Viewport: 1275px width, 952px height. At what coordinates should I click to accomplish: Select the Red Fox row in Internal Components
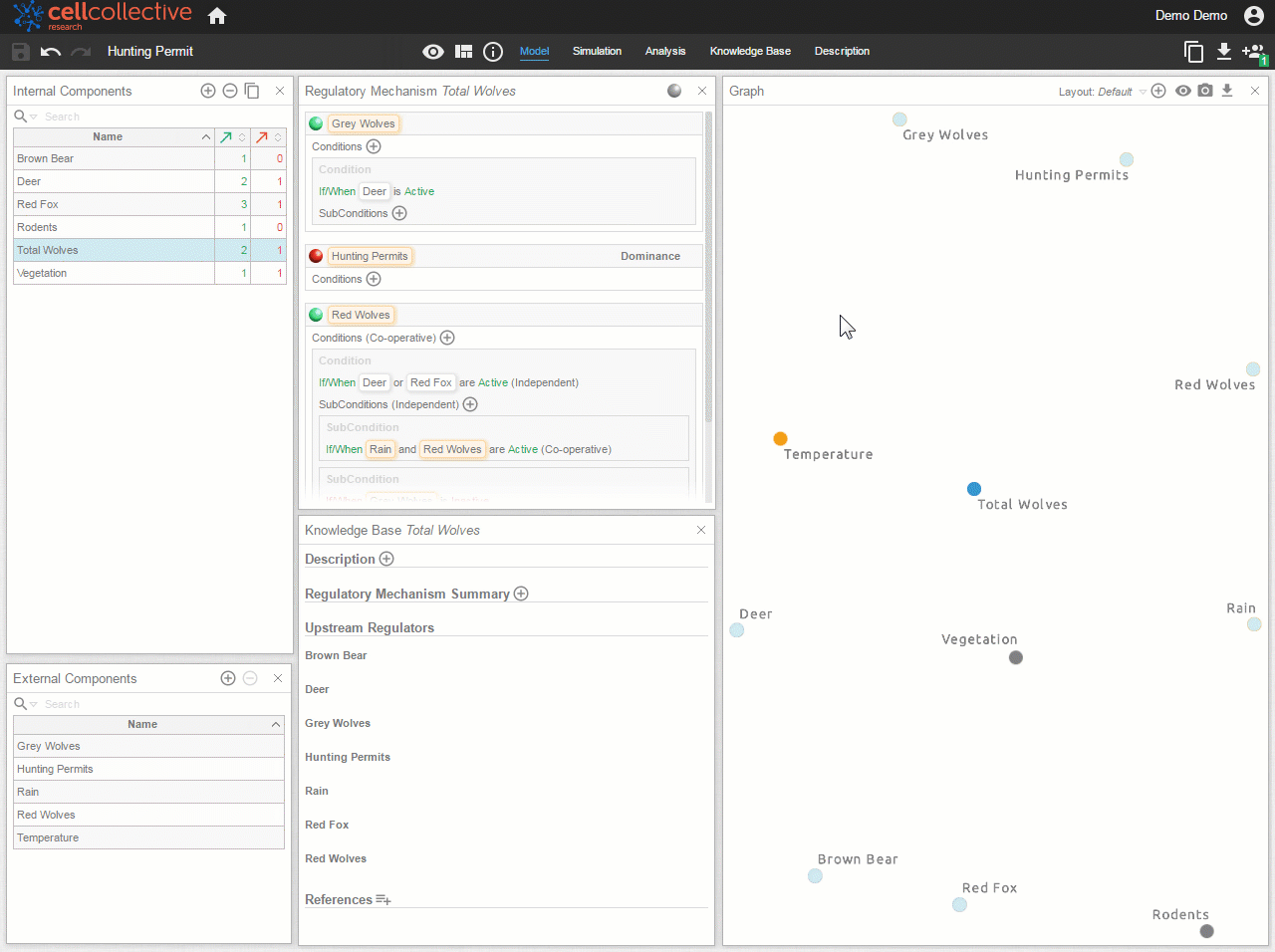149,204
